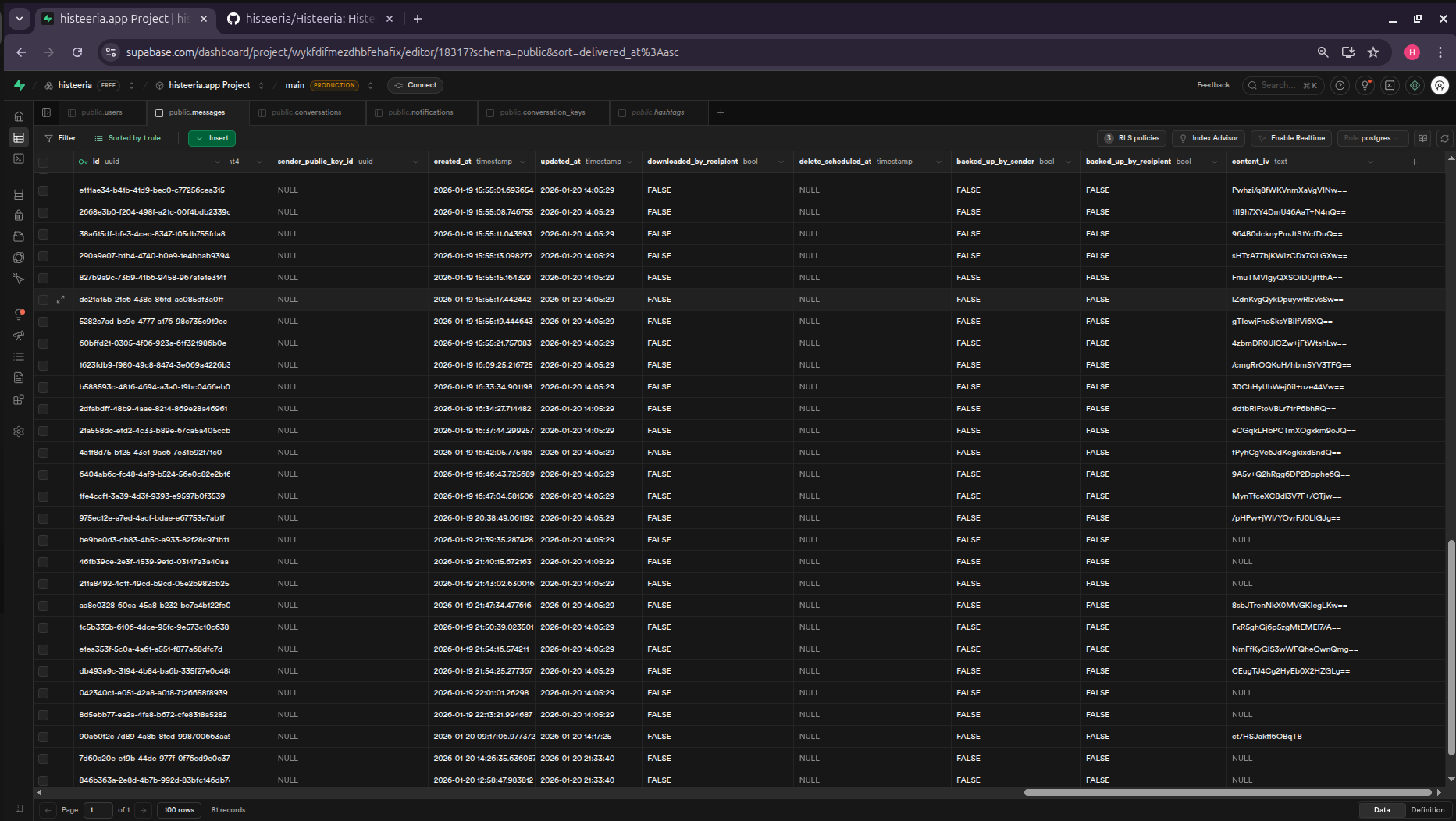This screenshot has width=1456, height=821.
Task: Open the Table Editor sidebar icon
Action: pos(19,138)
